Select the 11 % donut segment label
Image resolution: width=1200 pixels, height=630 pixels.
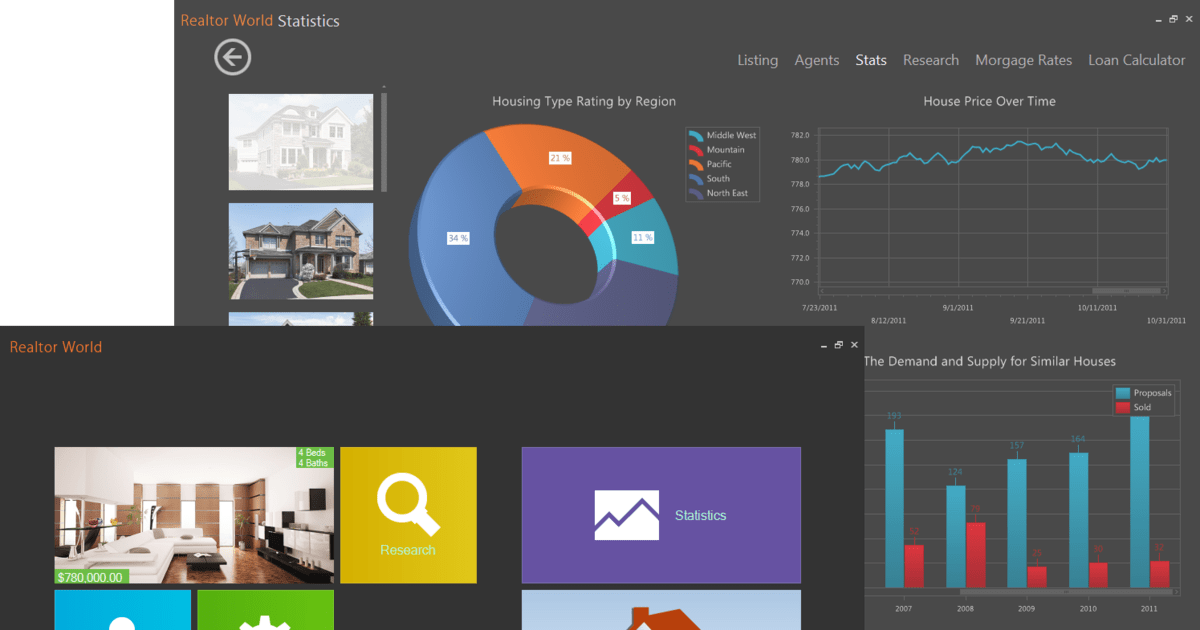click(642, 237)
